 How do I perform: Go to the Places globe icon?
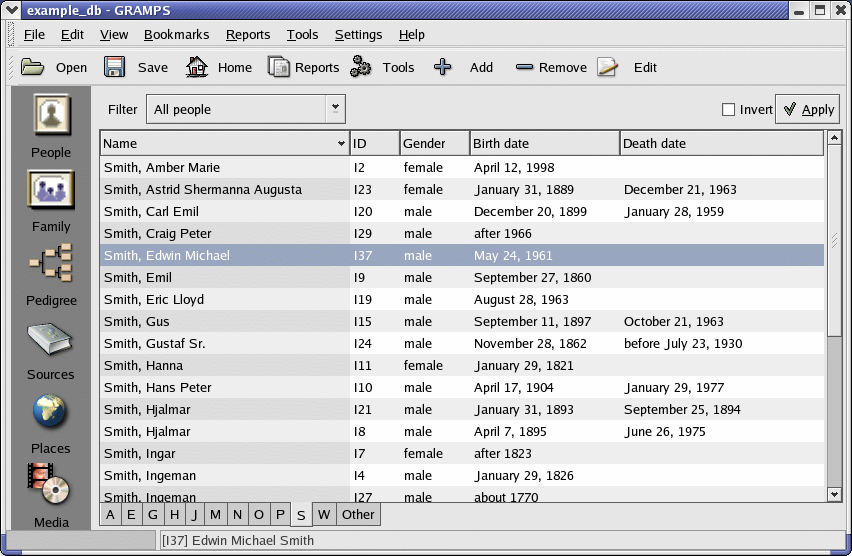click(51, 412)
